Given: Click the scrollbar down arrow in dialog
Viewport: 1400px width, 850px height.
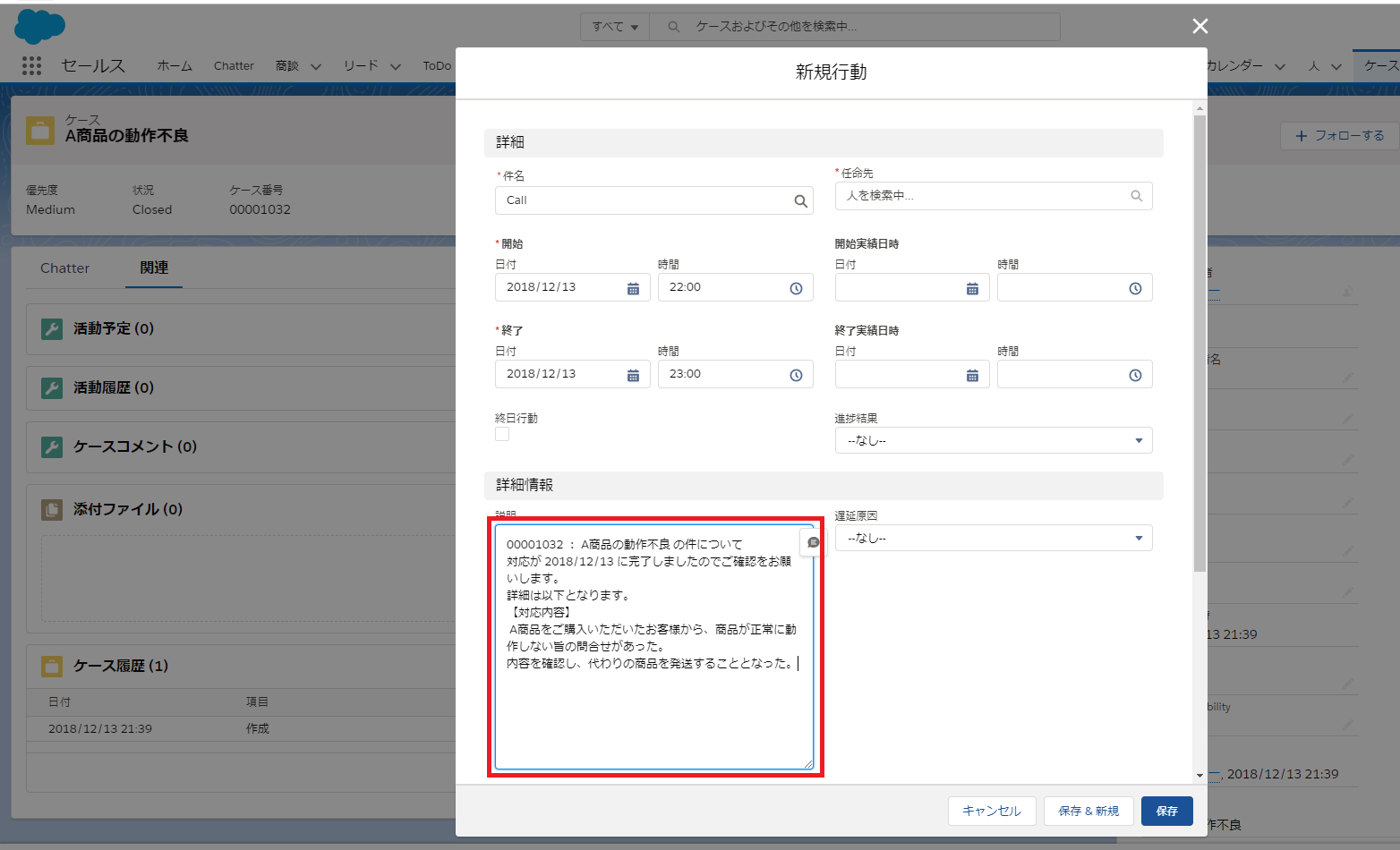Looking at the screenshot, I should point(1199,775).
